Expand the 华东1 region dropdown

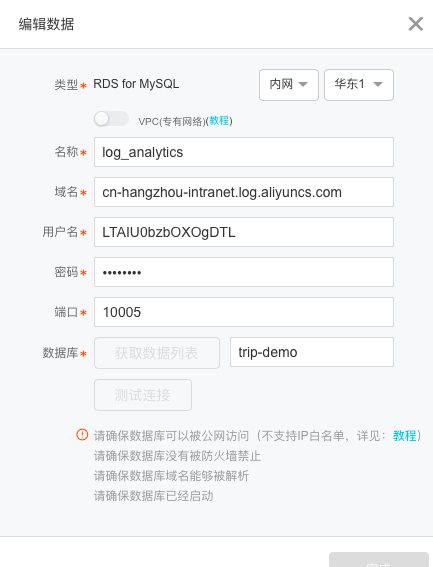(x=358, y=85)
